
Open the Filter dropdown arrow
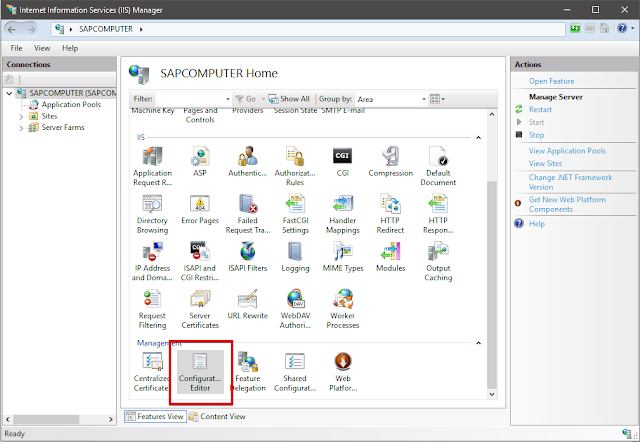pyautogui.click(x=228, y=99)
